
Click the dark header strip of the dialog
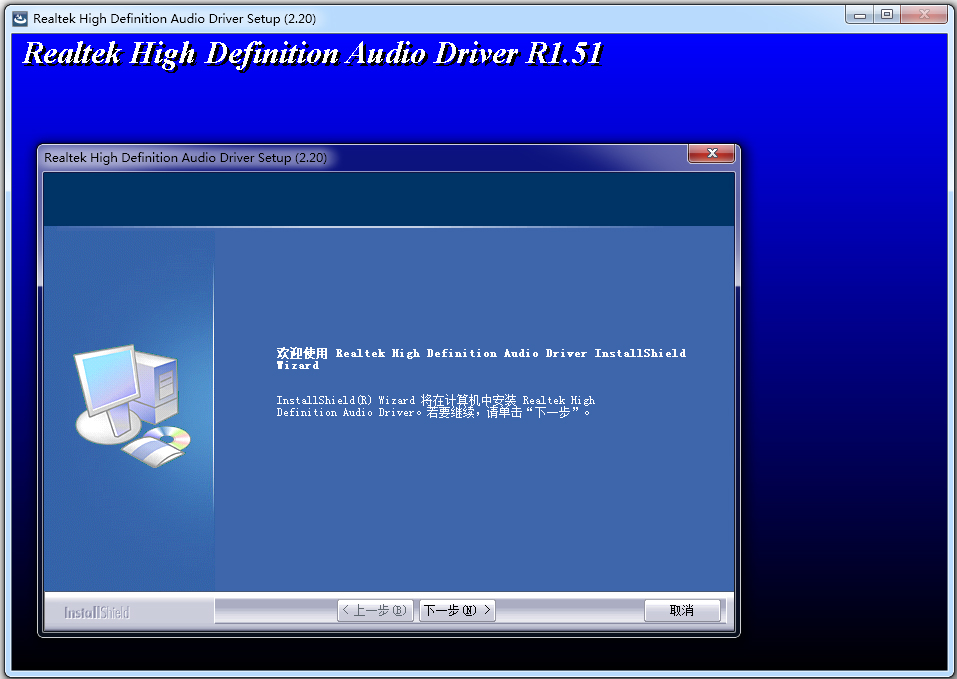(390, 198)
